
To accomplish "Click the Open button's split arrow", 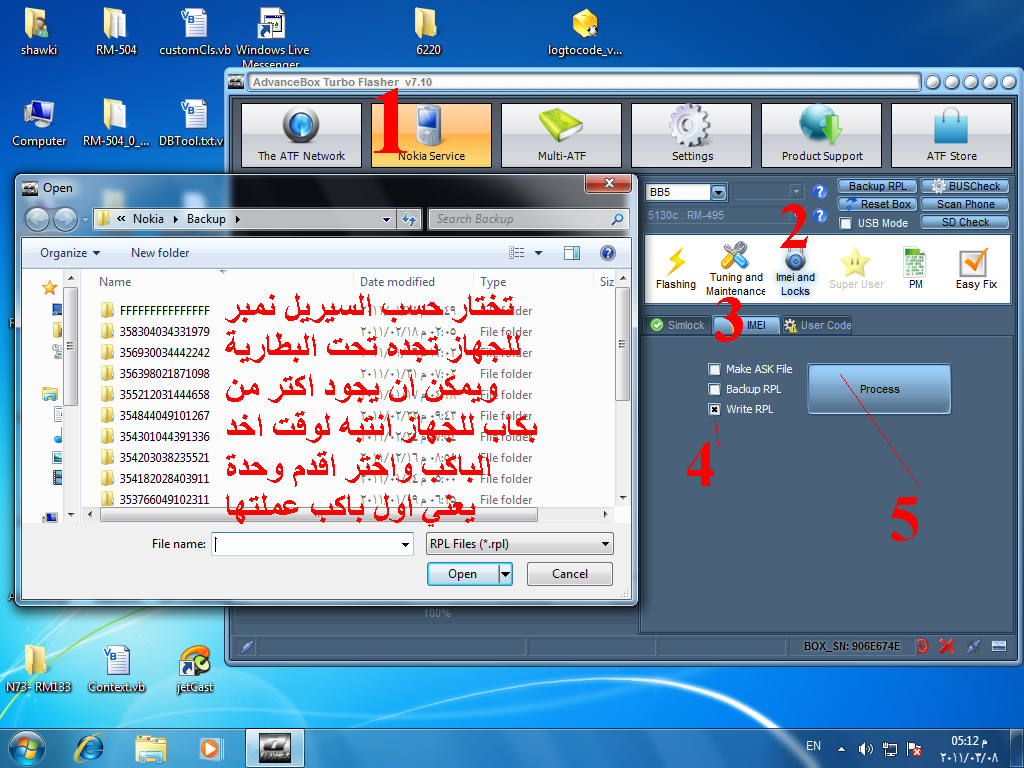I will (505, 574).
